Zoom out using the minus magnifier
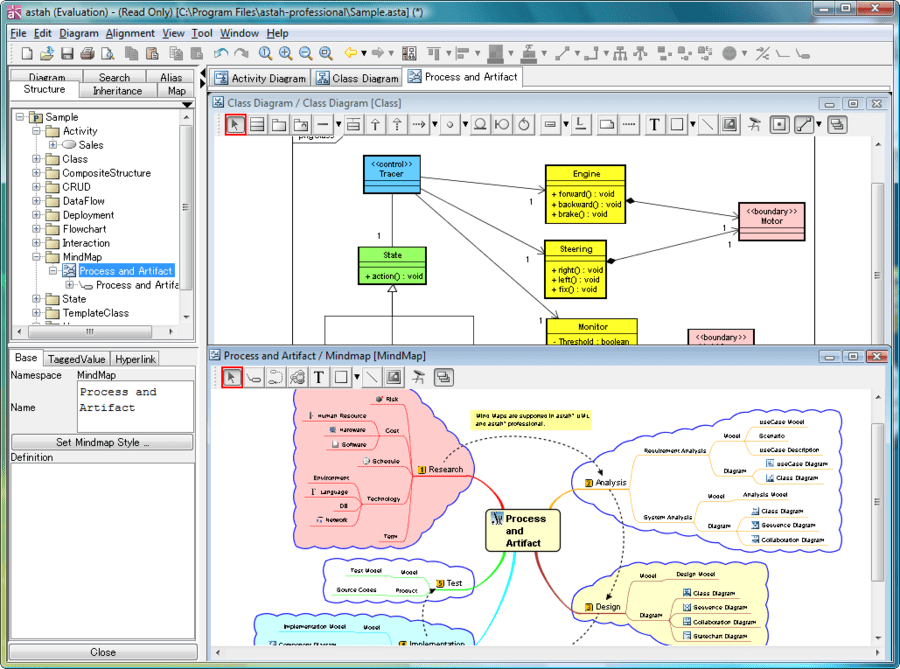The height and width of the screenshot is (669, 900). 305,53
